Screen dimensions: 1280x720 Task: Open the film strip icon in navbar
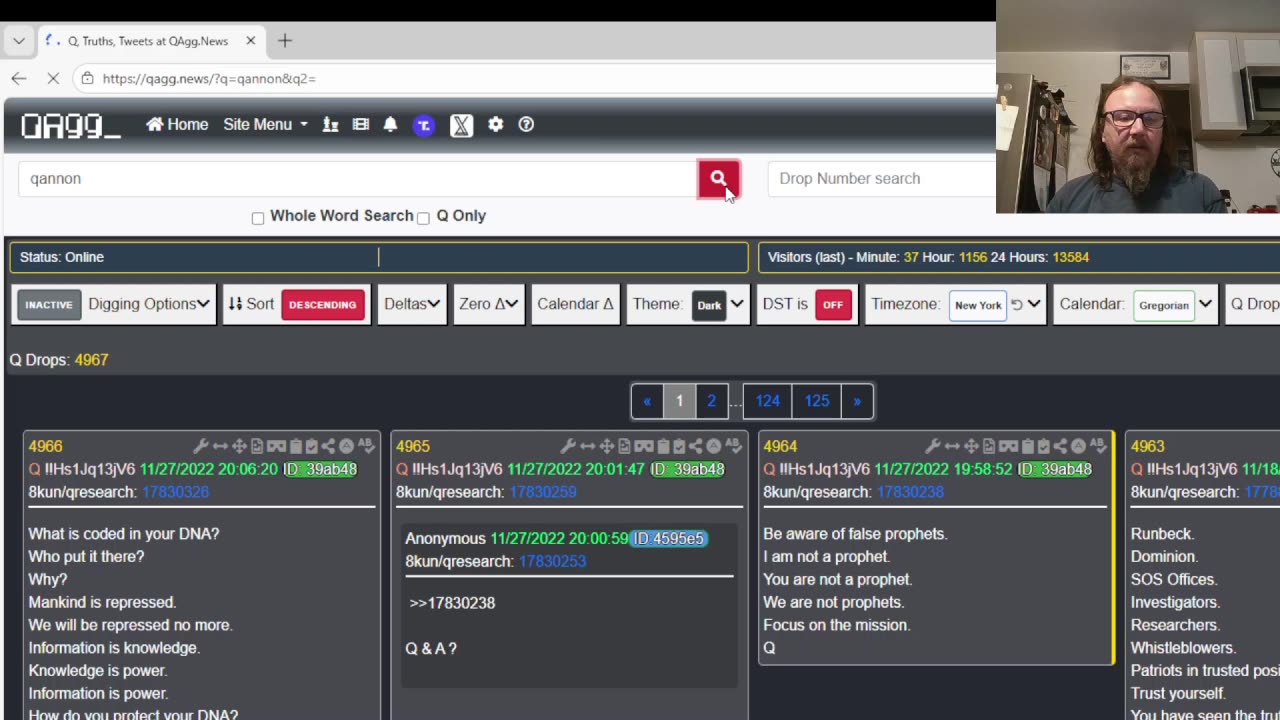361,125
